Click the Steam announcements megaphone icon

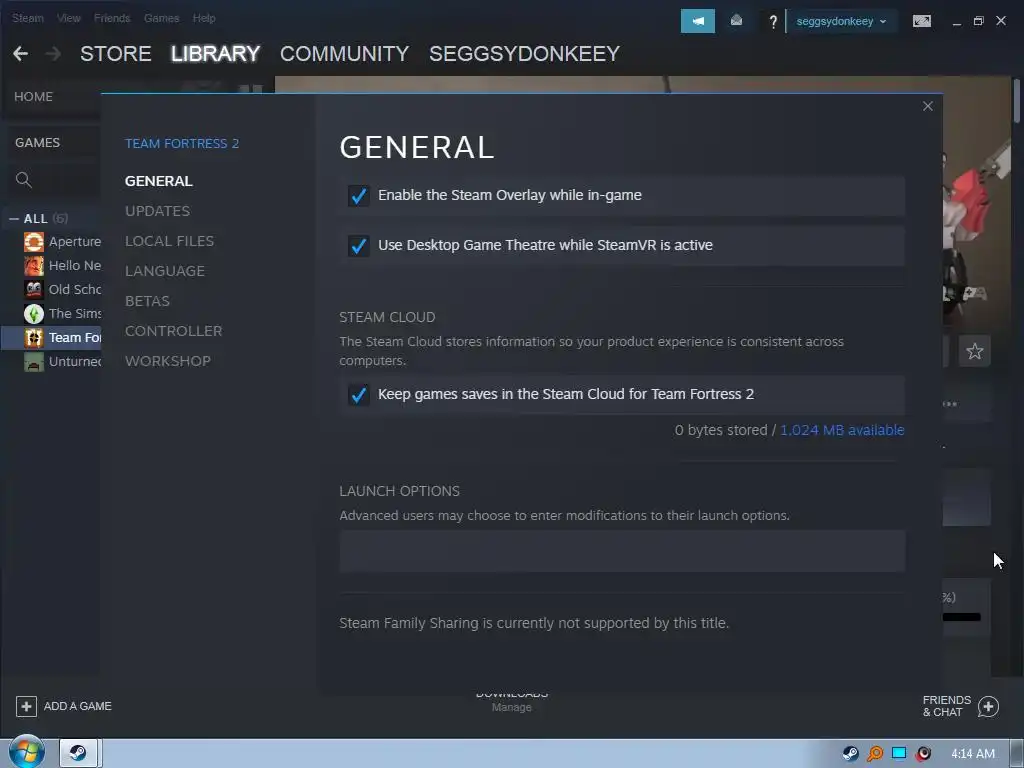click(x=697, y=21)
